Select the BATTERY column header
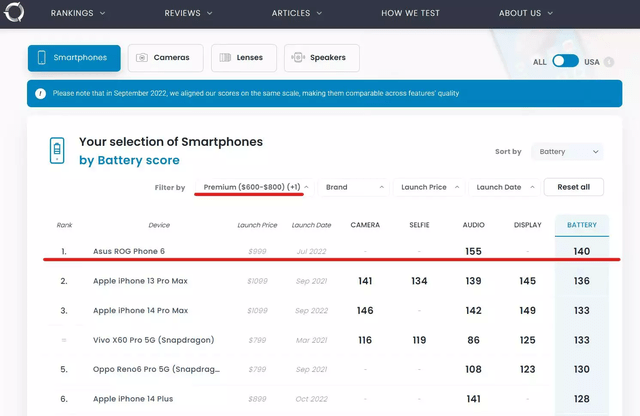This screenshot has width=640, height=416. pyautogui.click(x=582, y=225)
